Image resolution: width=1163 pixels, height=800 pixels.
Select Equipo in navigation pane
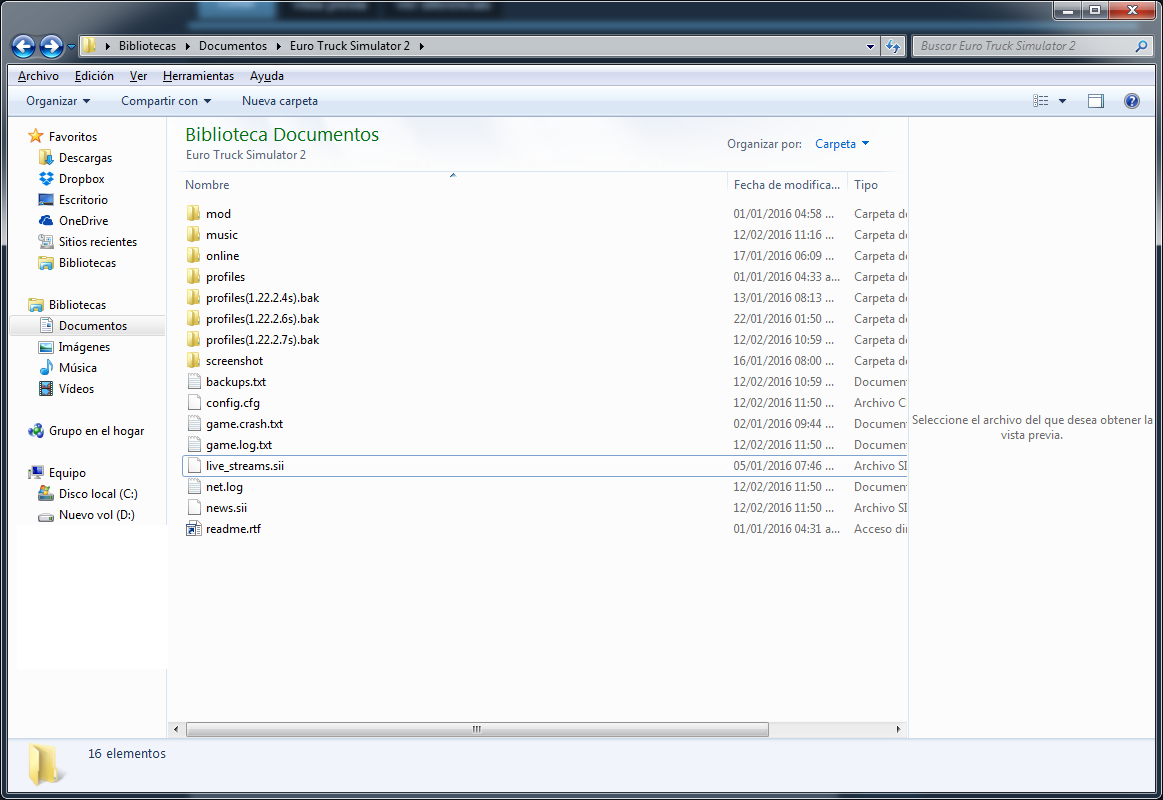[x=67, y=472]
